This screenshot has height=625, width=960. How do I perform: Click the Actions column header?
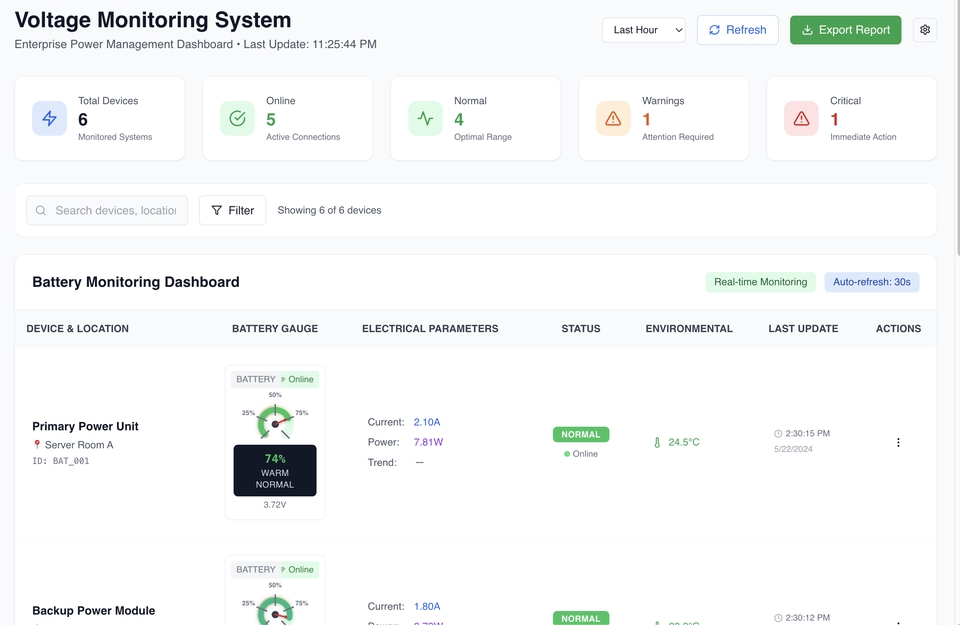coord(898,329)
